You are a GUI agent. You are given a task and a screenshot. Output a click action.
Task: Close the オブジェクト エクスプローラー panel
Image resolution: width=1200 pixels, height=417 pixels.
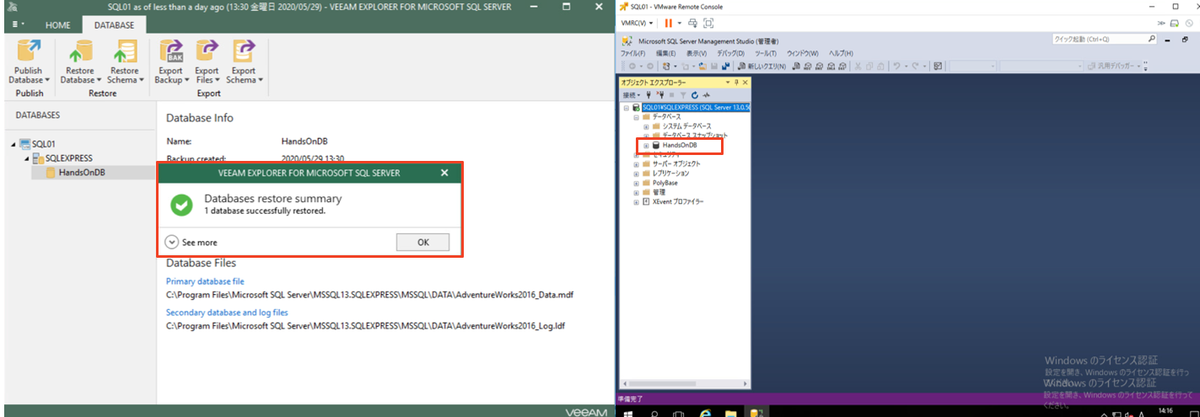pyautogui.click(x=746, y=82)
